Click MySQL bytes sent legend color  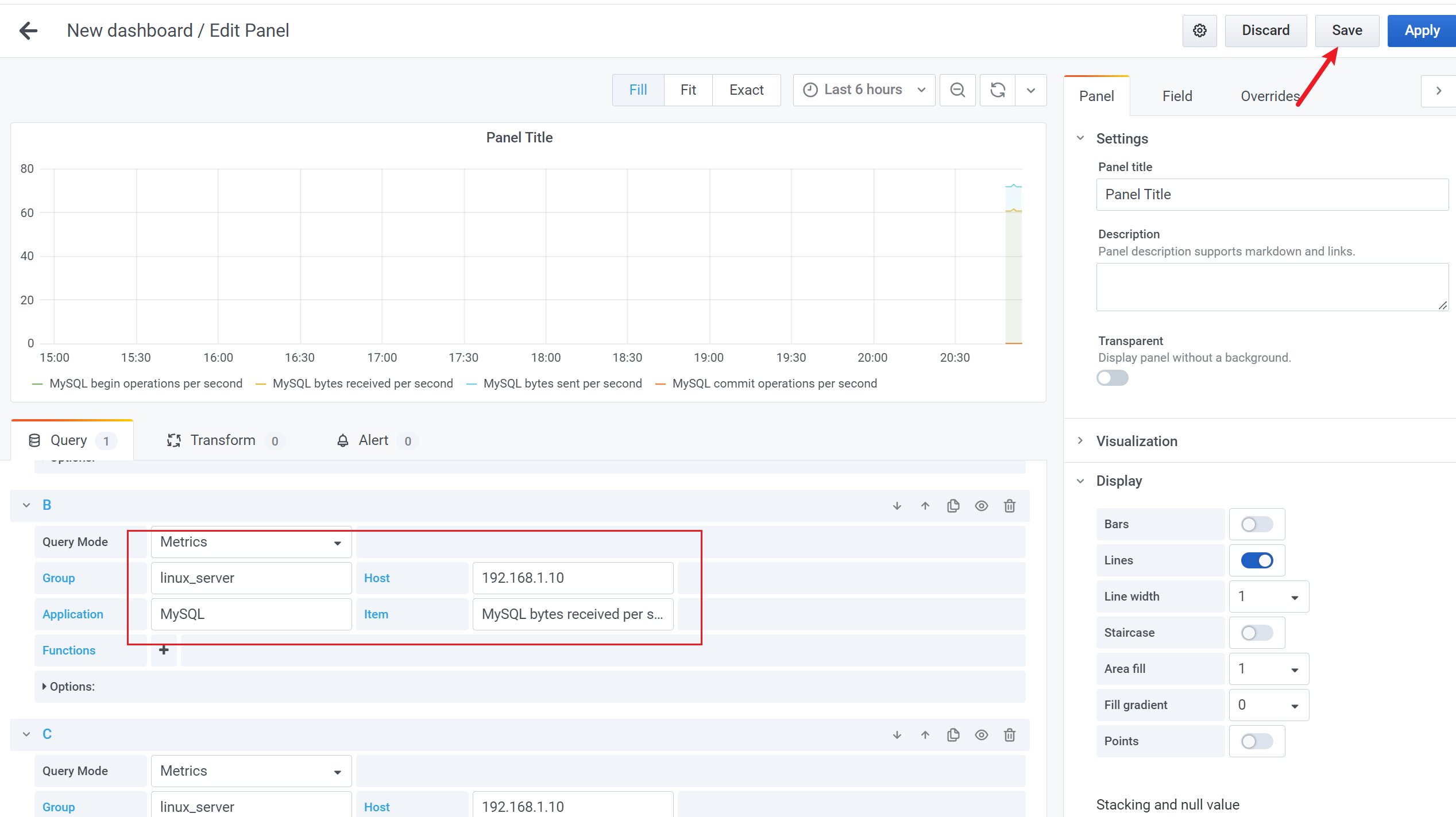coord(472,384)
